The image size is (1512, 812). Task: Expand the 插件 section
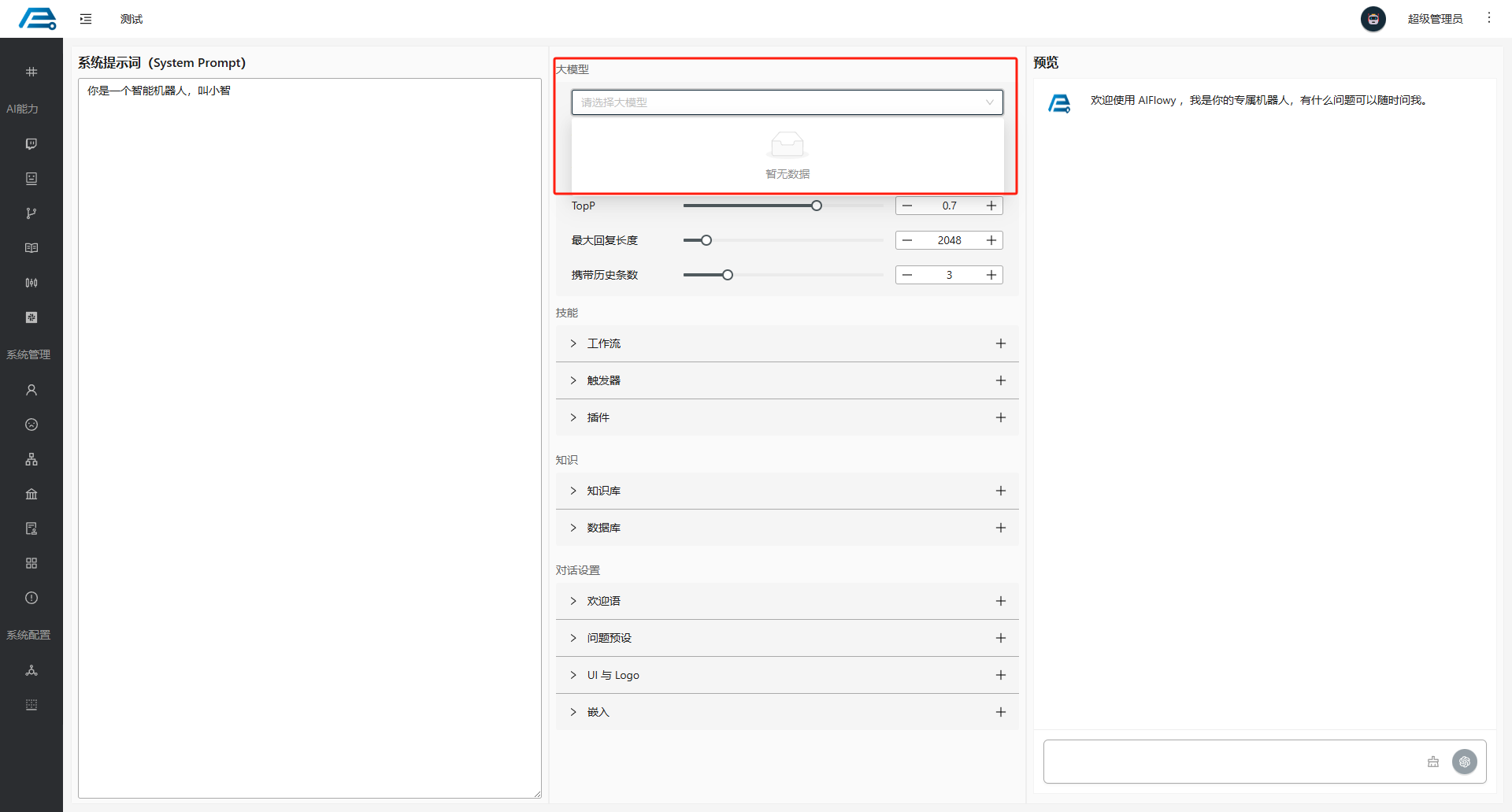[x=573, y=417]
